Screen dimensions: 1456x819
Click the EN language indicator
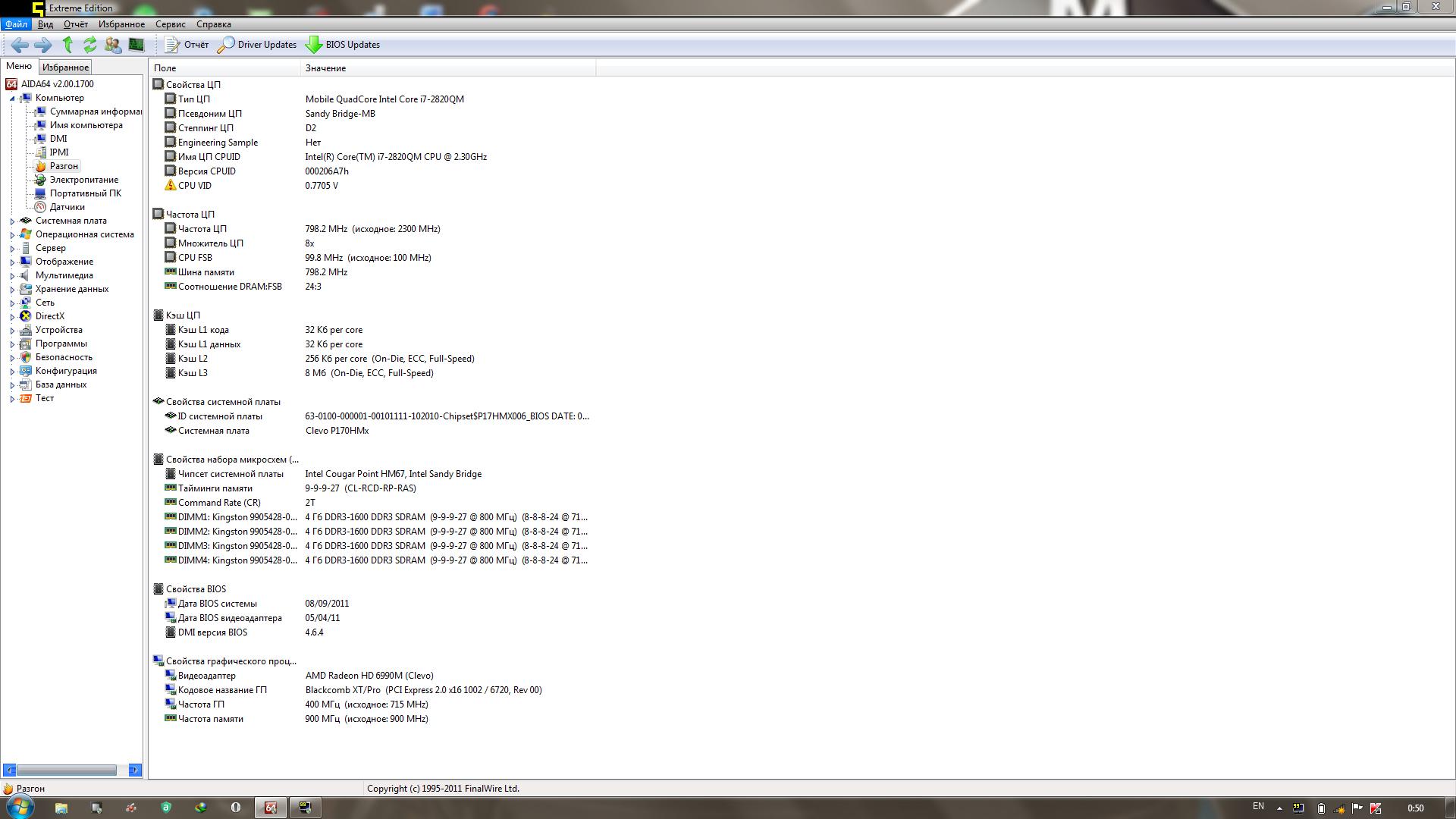1258,807
